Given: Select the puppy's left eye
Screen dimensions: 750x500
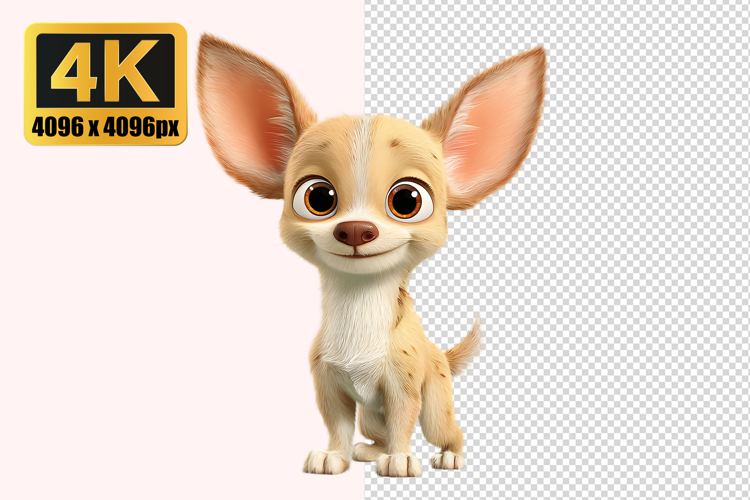Looking at the screenshot, I should (x=316, y=198).
